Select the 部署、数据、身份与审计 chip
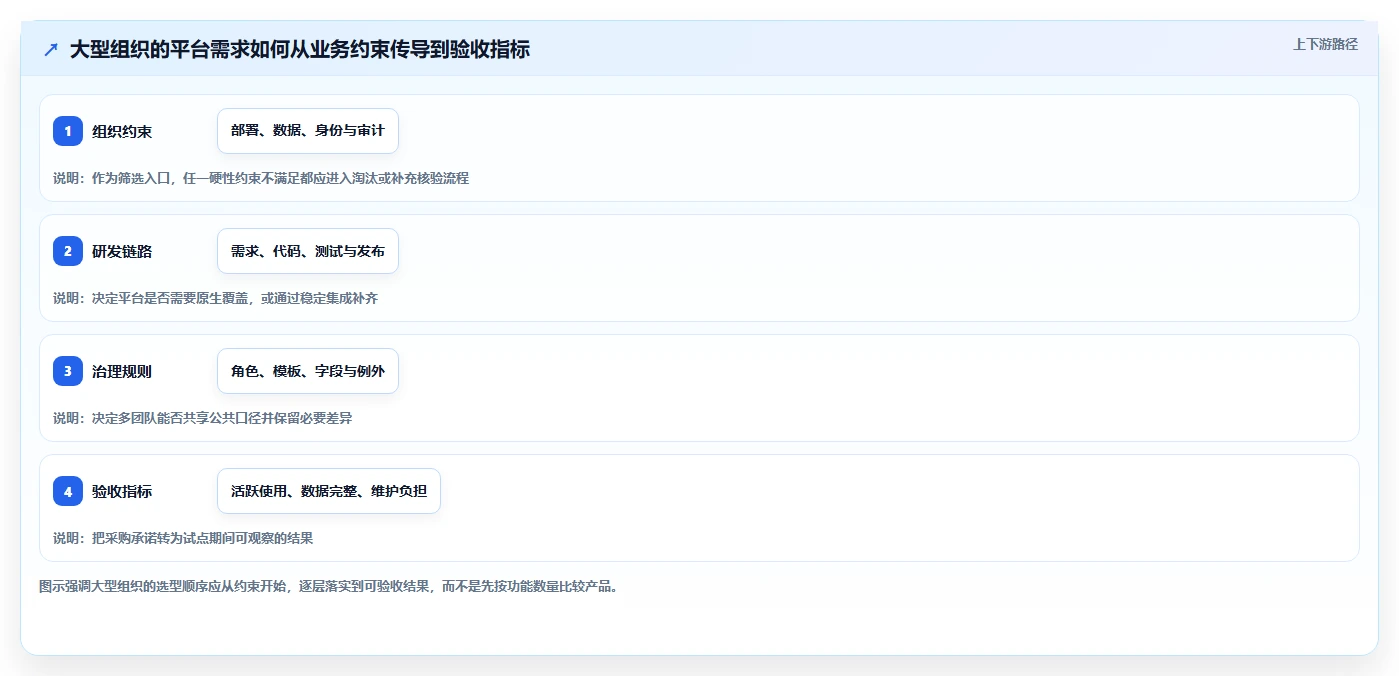This screenshot has height=676, width=1399. pos(308,131)
